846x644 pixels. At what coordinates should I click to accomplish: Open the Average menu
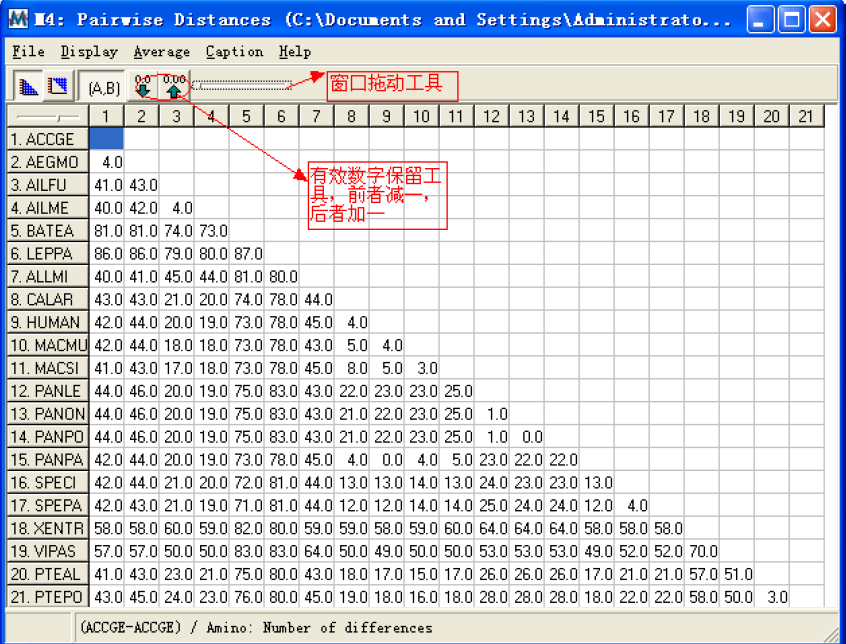click(162, 52)
